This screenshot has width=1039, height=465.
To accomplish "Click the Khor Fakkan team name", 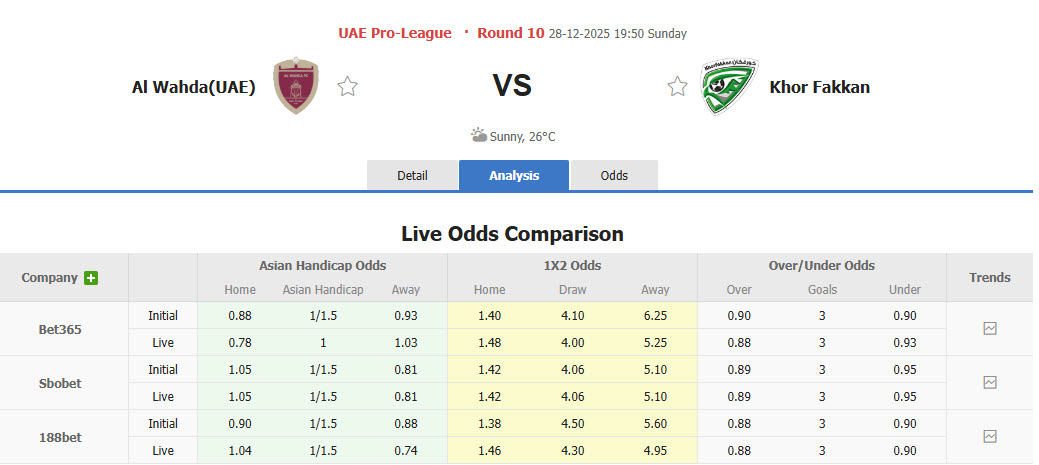I will click(819, 87).
